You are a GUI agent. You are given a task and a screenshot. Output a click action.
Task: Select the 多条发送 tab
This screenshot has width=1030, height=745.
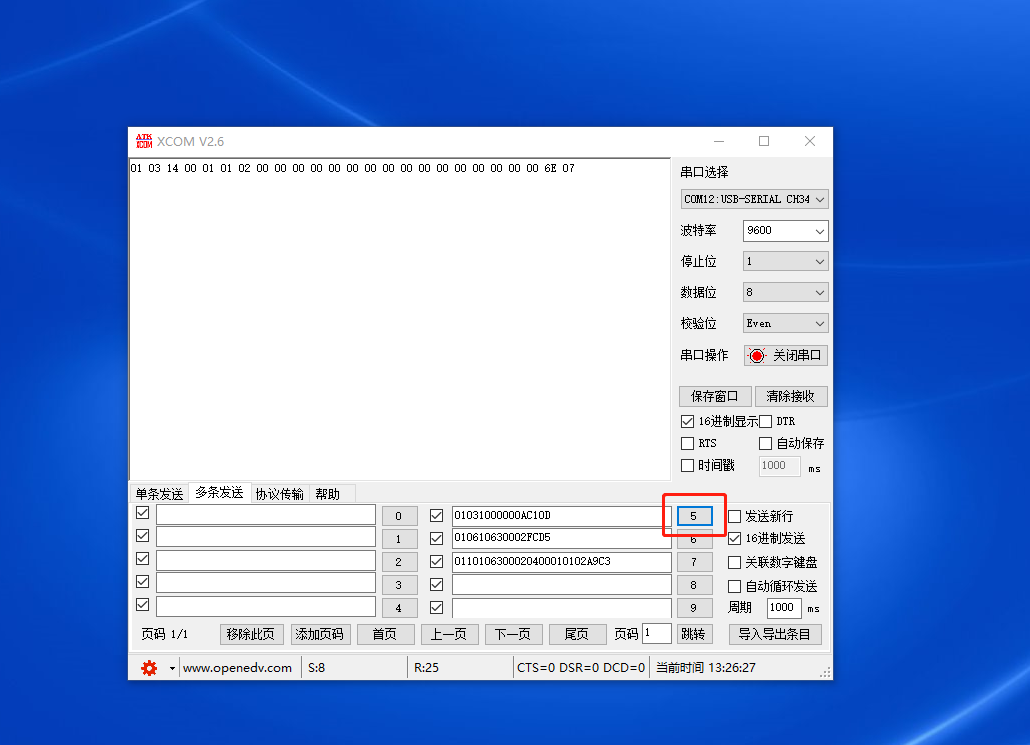[219, 493]
